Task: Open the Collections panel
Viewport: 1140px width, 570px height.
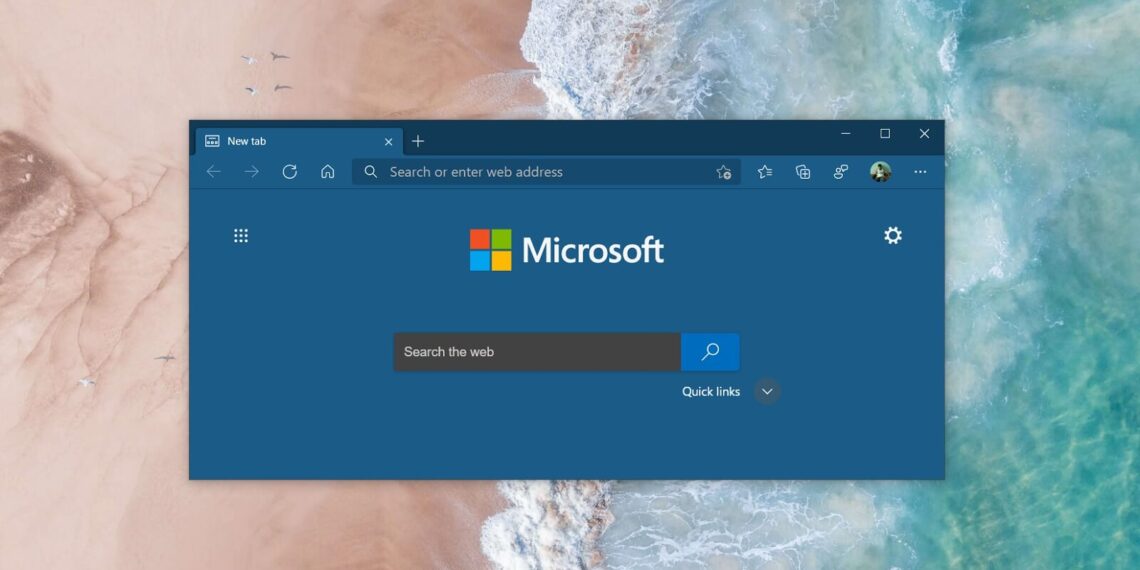Action: pos(803,172)
